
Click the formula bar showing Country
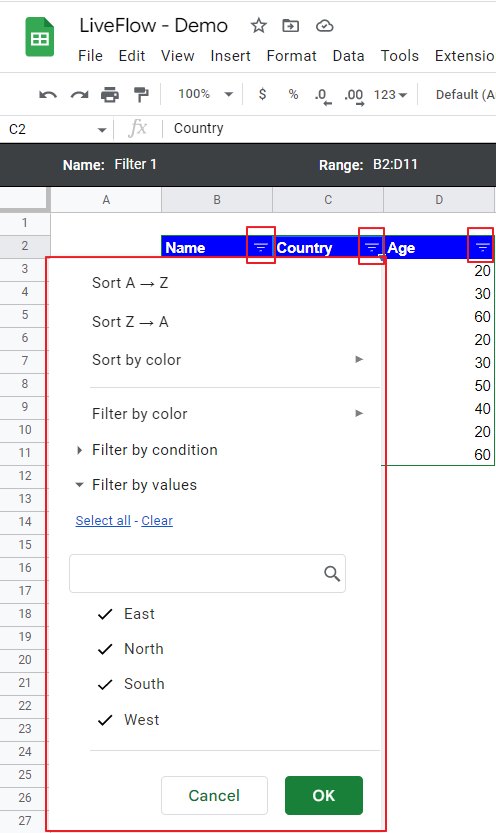tap(329, 128)
